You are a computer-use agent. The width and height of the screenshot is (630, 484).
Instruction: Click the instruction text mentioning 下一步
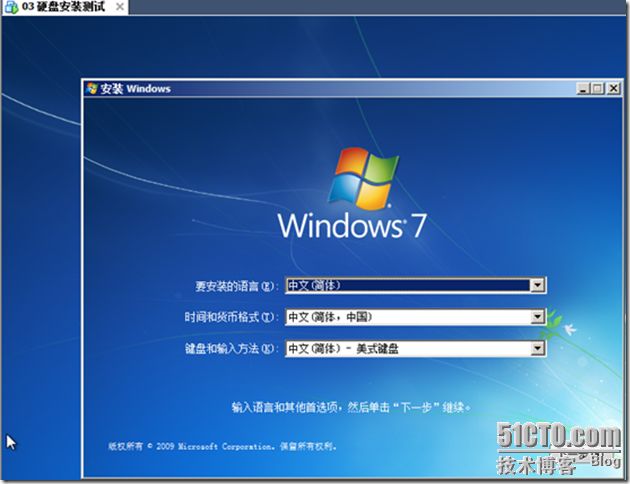click(351, 408)
